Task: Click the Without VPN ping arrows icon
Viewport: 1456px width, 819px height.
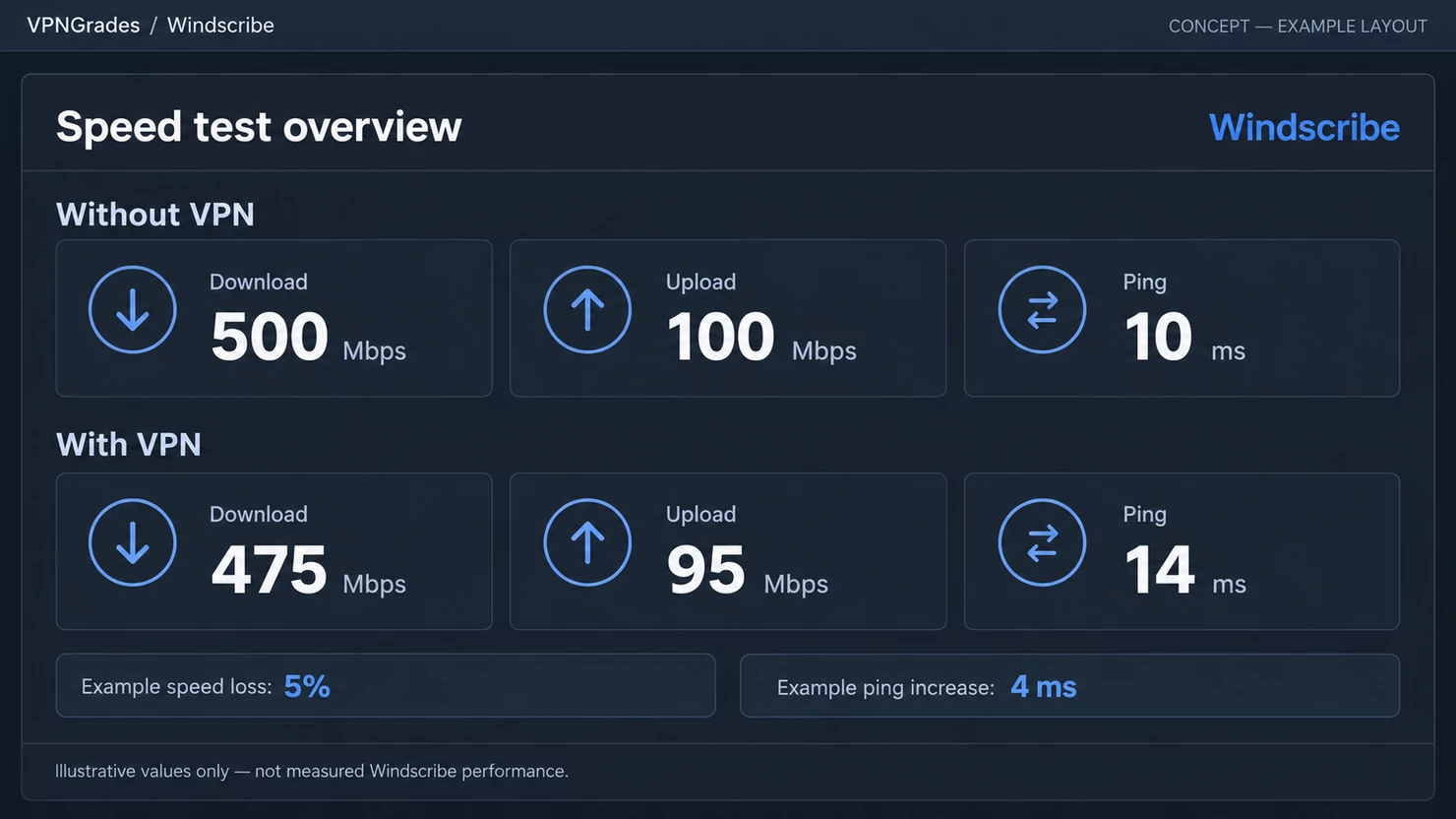Action: click(x=1042, y=309)
